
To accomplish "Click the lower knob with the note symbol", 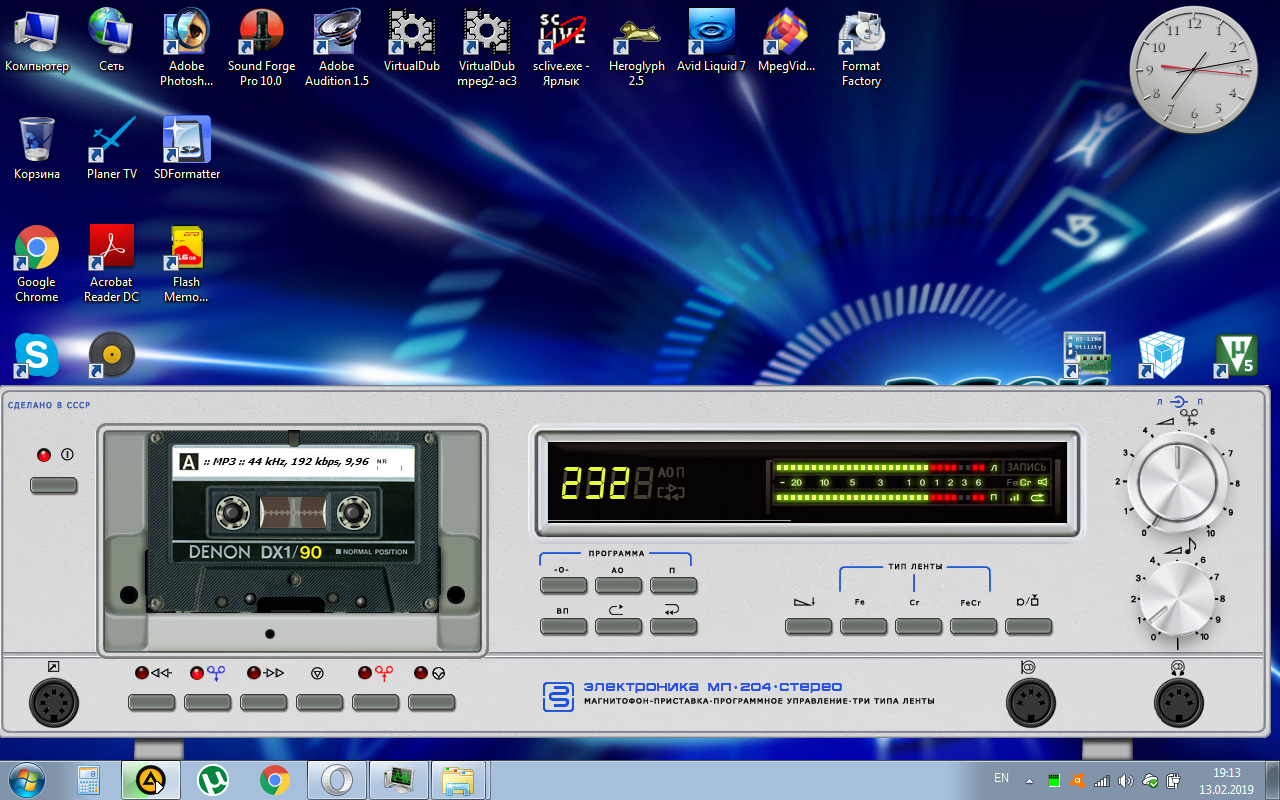I will tap(1176, 598).
